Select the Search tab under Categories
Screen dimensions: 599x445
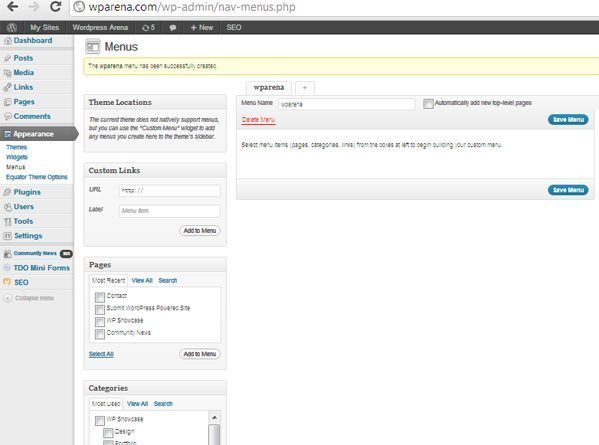tap(163, 404)
